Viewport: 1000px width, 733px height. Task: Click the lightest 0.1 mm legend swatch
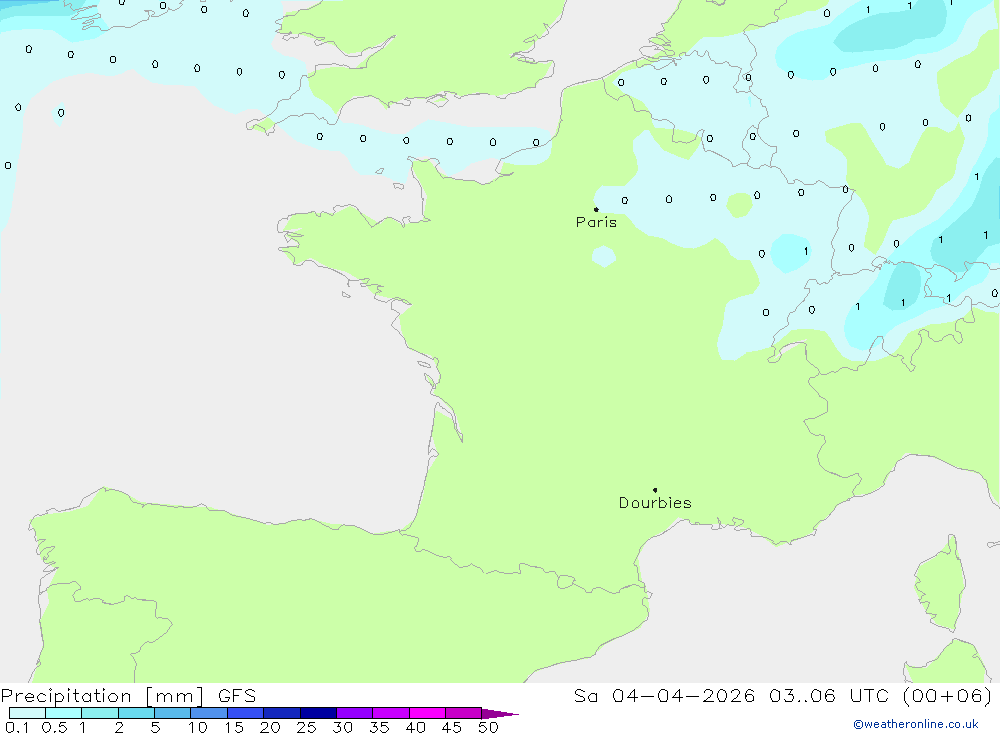27,713
